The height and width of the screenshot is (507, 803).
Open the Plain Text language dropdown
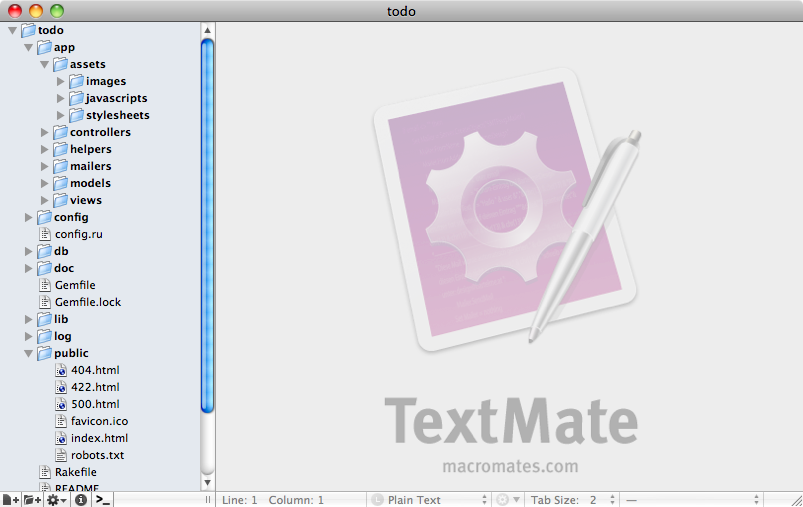(429, 500)
